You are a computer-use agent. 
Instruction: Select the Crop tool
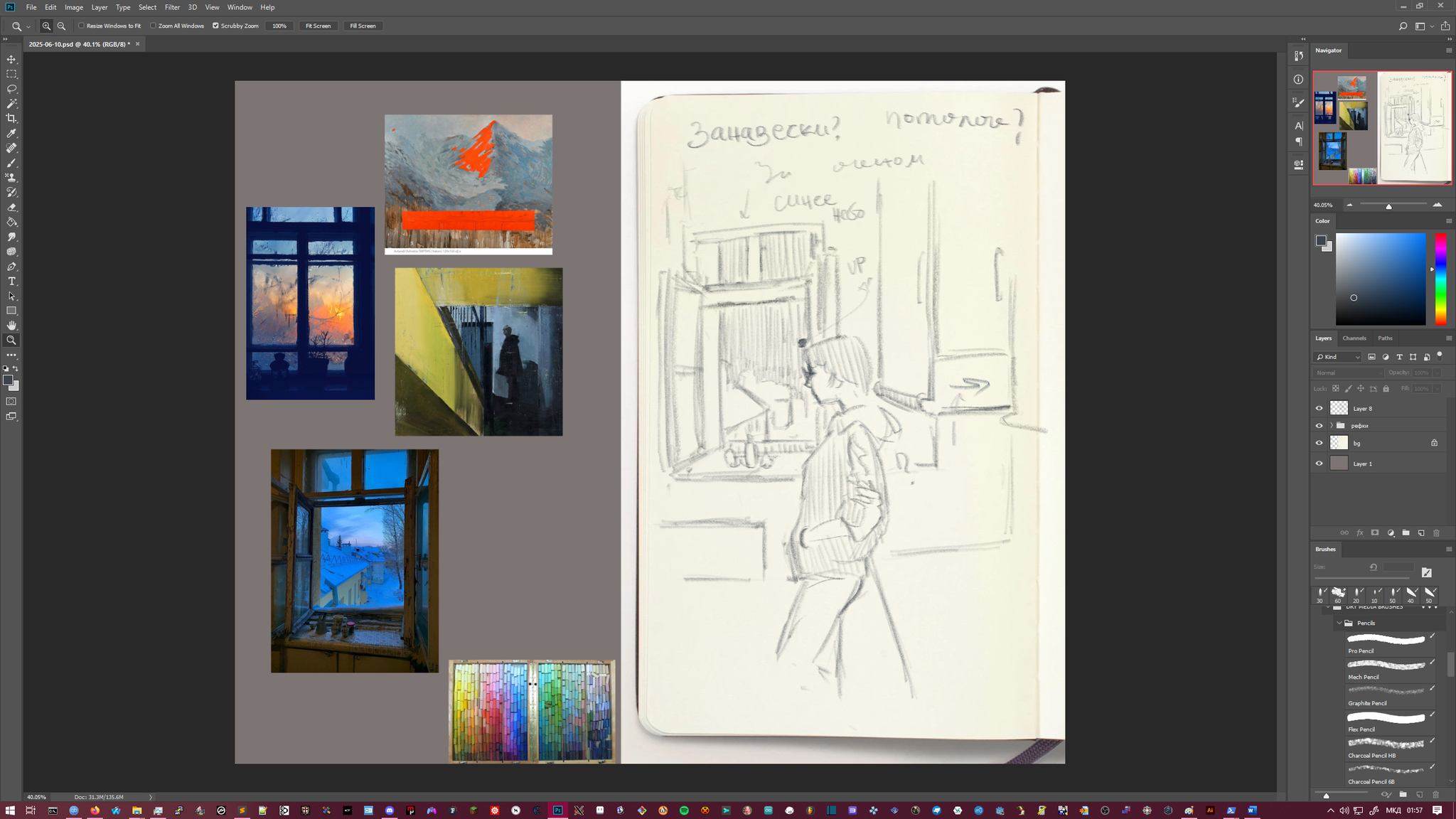(11, 118)
